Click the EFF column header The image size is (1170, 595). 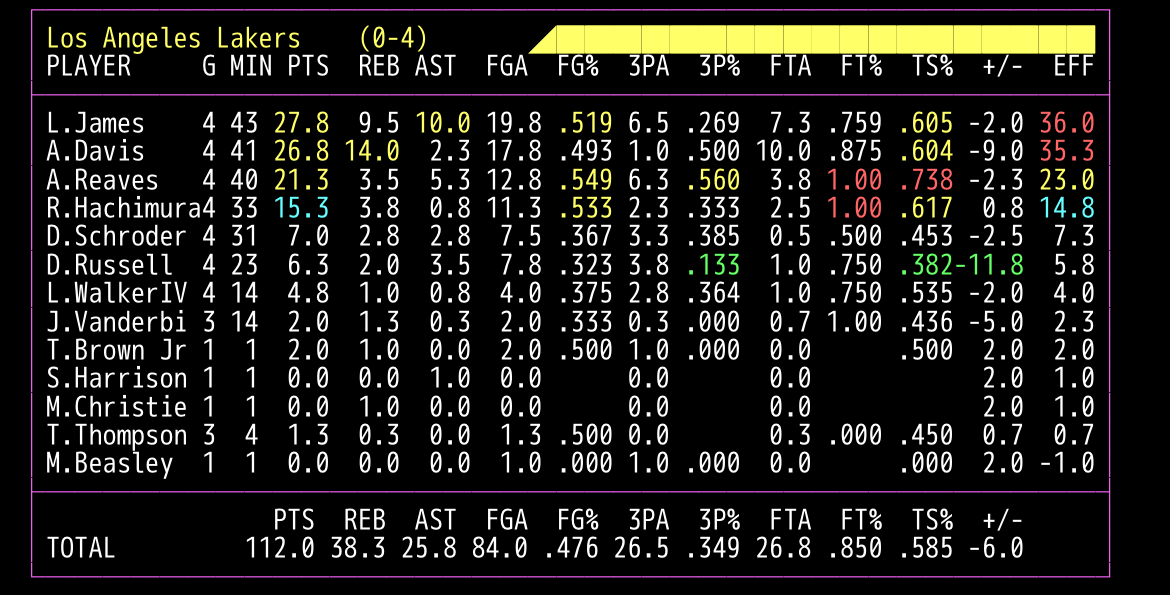[1074, 66]
